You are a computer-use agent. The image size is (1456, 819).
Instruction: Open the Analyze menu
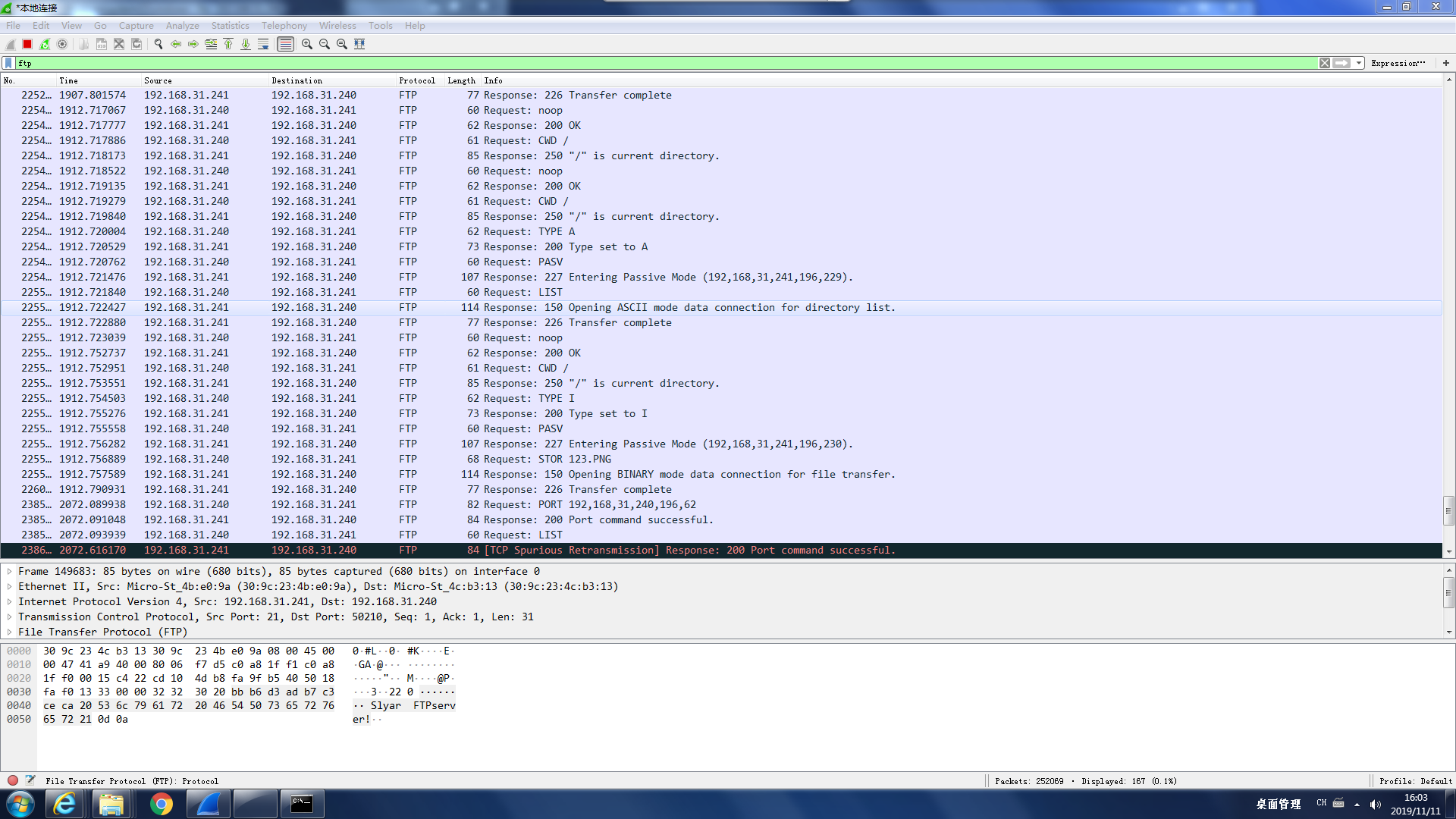point(182,25)
